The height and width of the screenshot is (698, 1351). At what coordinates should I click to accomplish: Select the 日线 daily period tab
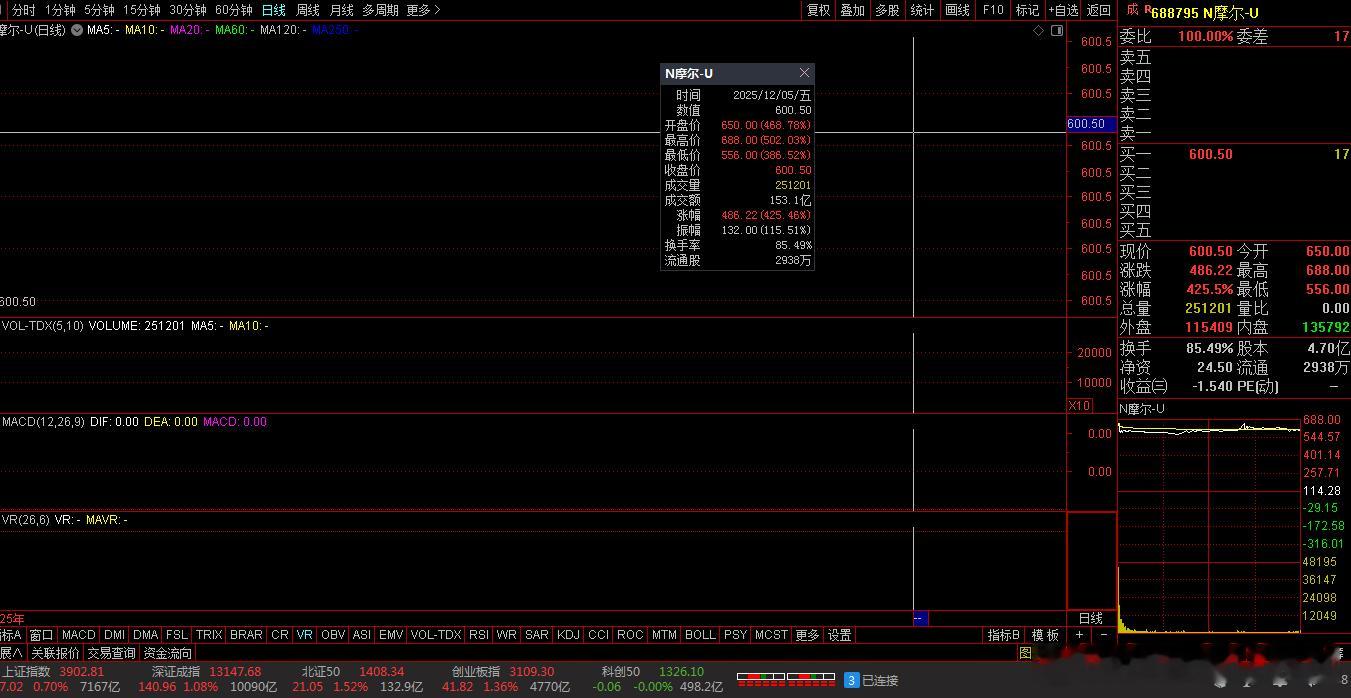pos(273,10)
